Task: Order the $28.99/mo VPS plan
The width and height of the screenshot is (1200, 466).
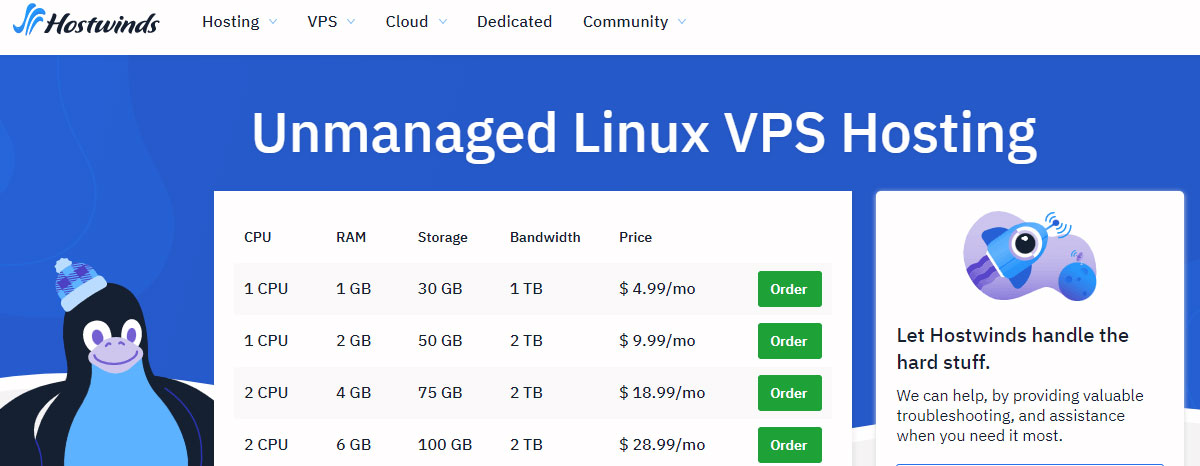Action: [x=789, y=445]
